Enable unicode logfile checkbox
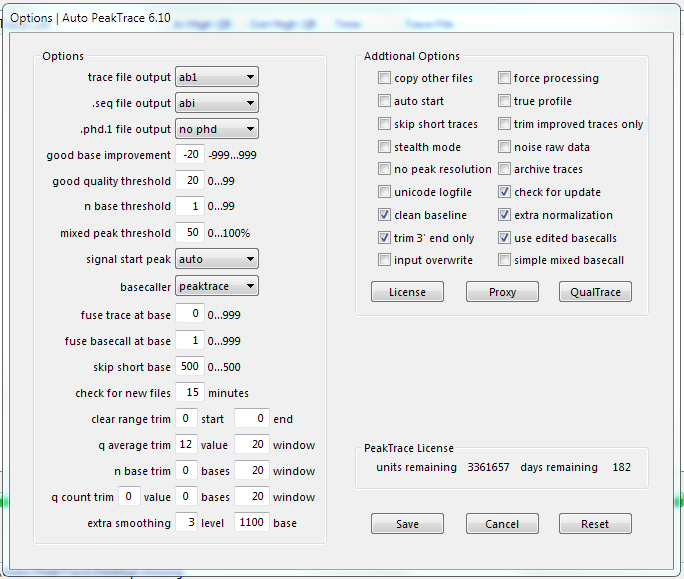Image resolution: width=684 pixels, height=579 pixels. click(384, 192)
